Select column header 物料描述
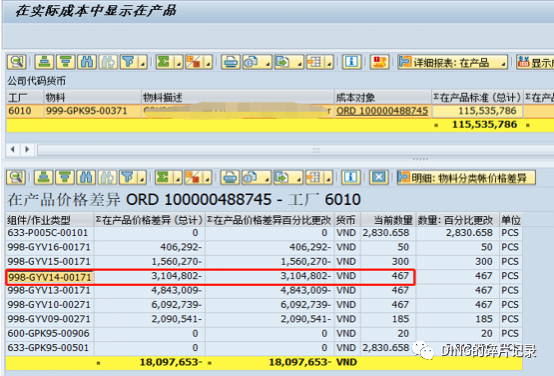The height and width of the screenshot is (376, 554). pyautogui.click(x=237, y=97)
